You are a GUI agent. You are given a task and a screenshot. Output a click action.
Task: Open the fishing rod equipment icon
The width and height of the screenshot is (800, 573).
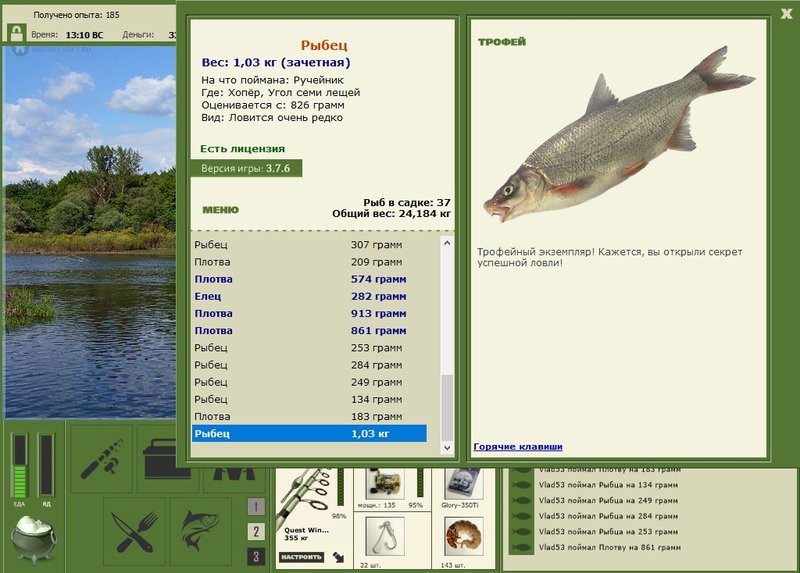click(102, 458)
